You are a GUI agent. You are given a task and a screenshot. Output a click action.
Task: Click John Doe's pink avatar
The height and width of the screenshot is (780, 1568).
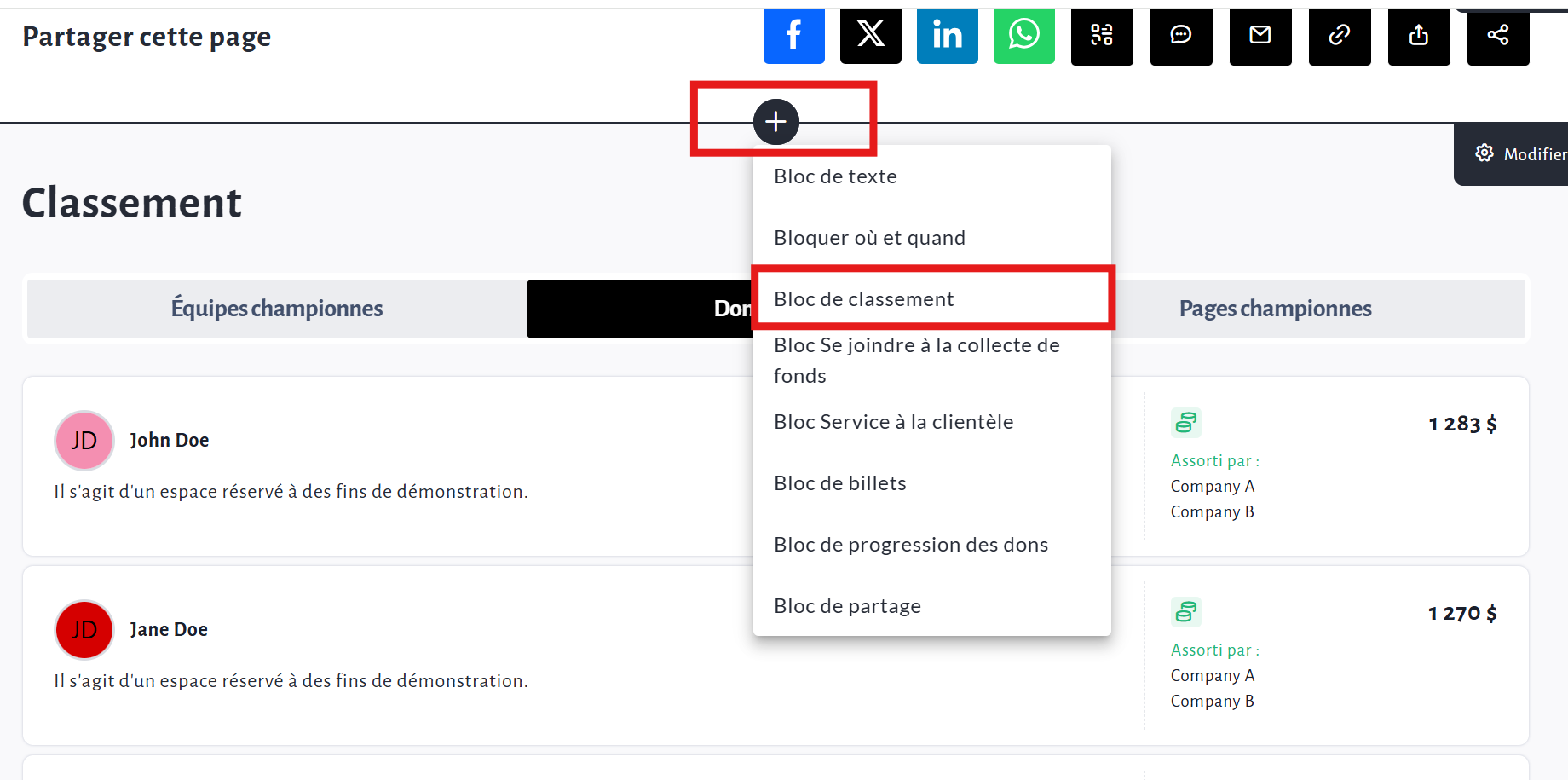(x=84, y=441)
